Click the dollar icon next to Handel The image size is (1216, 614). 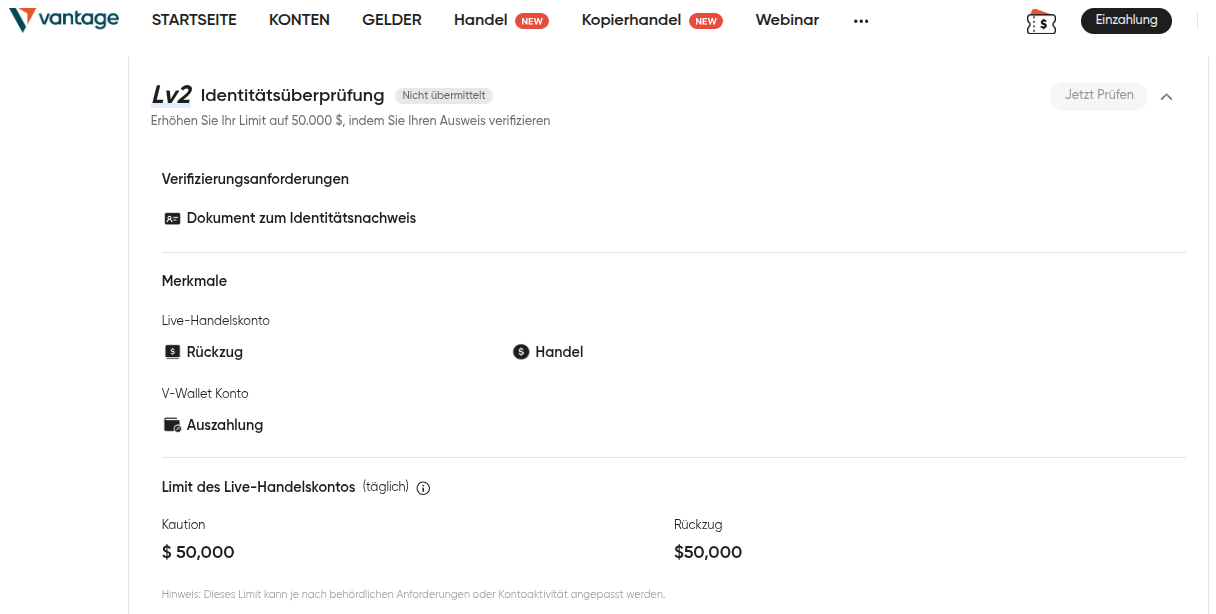(x=521, y=351)
